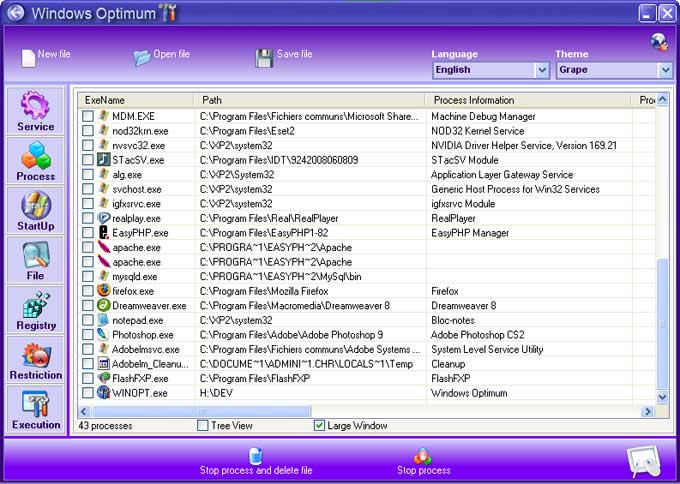Click the Stop process button
The height and width of the screenshot is (484, 680).
pos(423,462)
